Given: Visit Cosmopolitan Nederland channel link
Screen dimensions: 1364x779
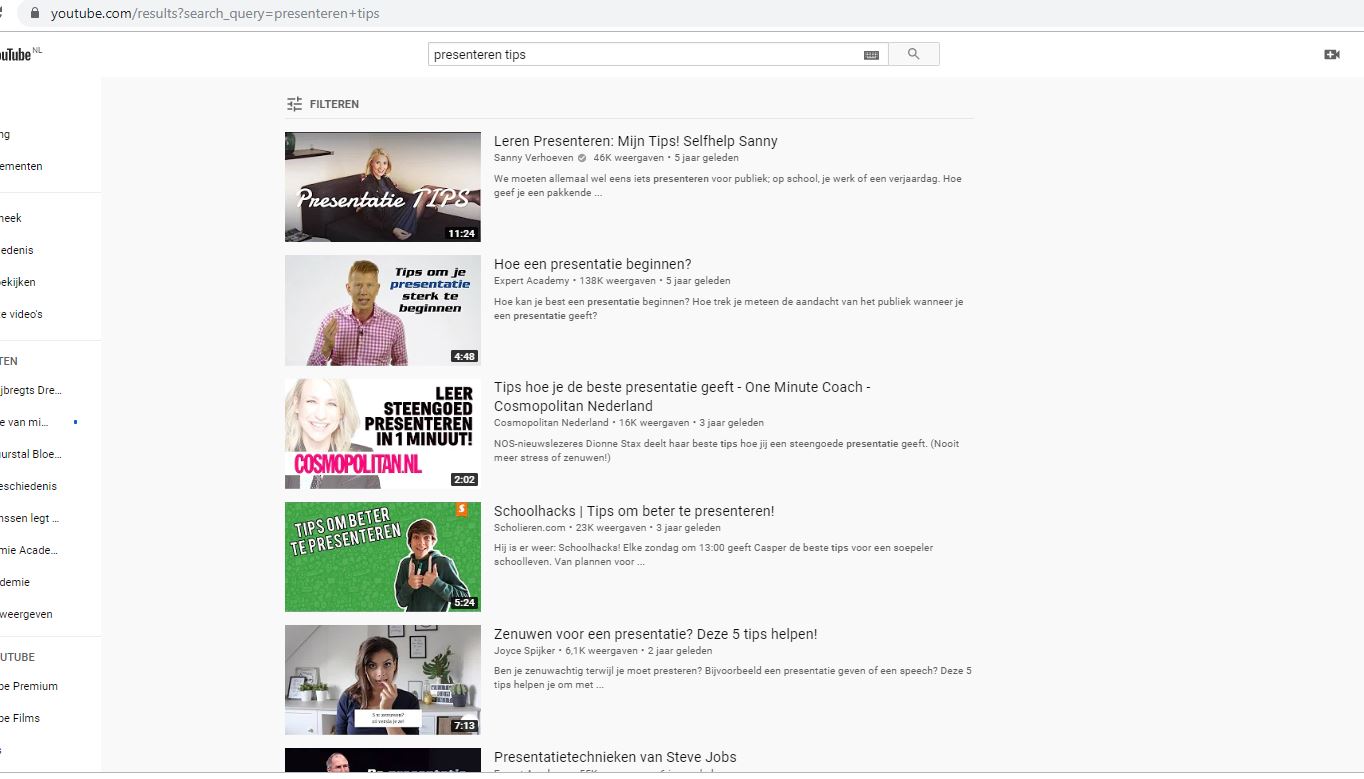Looking at the screenshot, I should pyautogui.click(x=551, y=422).
